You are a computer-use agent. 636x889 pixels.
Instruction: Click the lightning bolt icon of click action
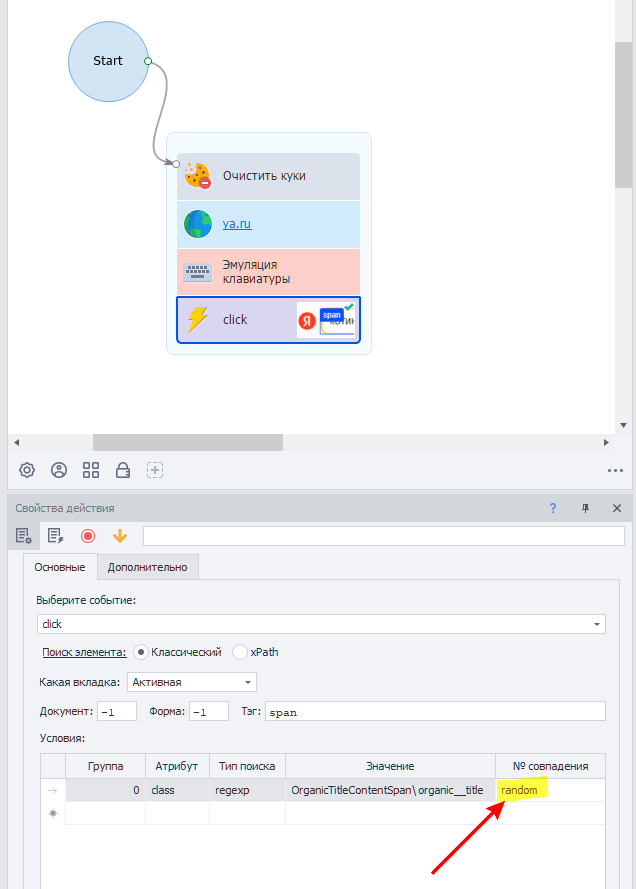tap(197, 319)
